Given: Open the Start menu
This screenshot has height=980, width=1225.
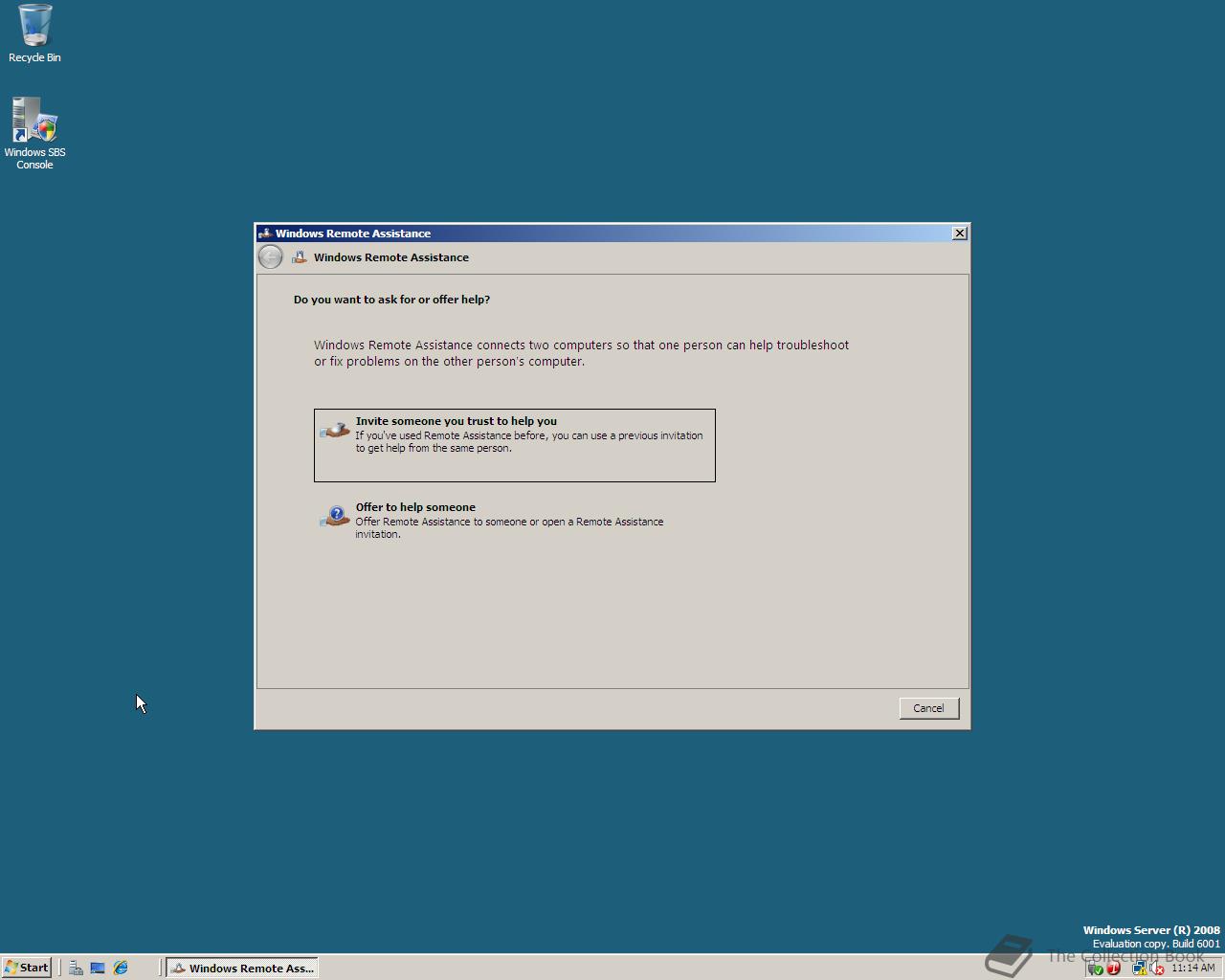Looking at the screenshot, I should (27, 968).
